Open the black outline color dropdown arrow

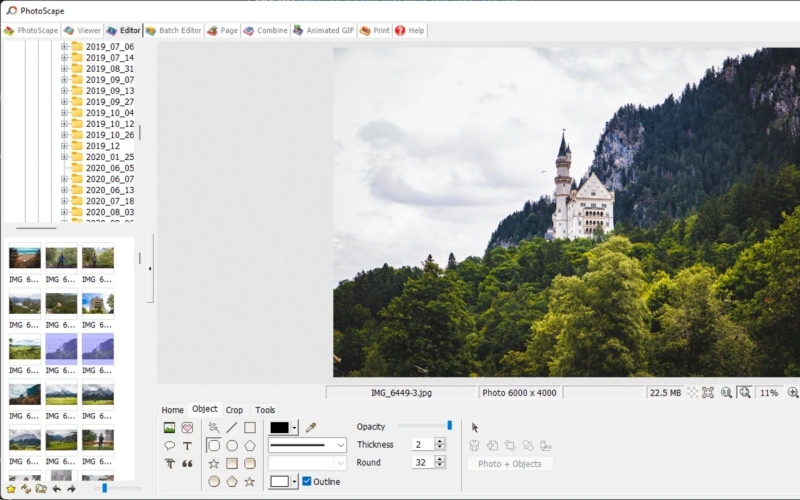click(x=294, y=428)
